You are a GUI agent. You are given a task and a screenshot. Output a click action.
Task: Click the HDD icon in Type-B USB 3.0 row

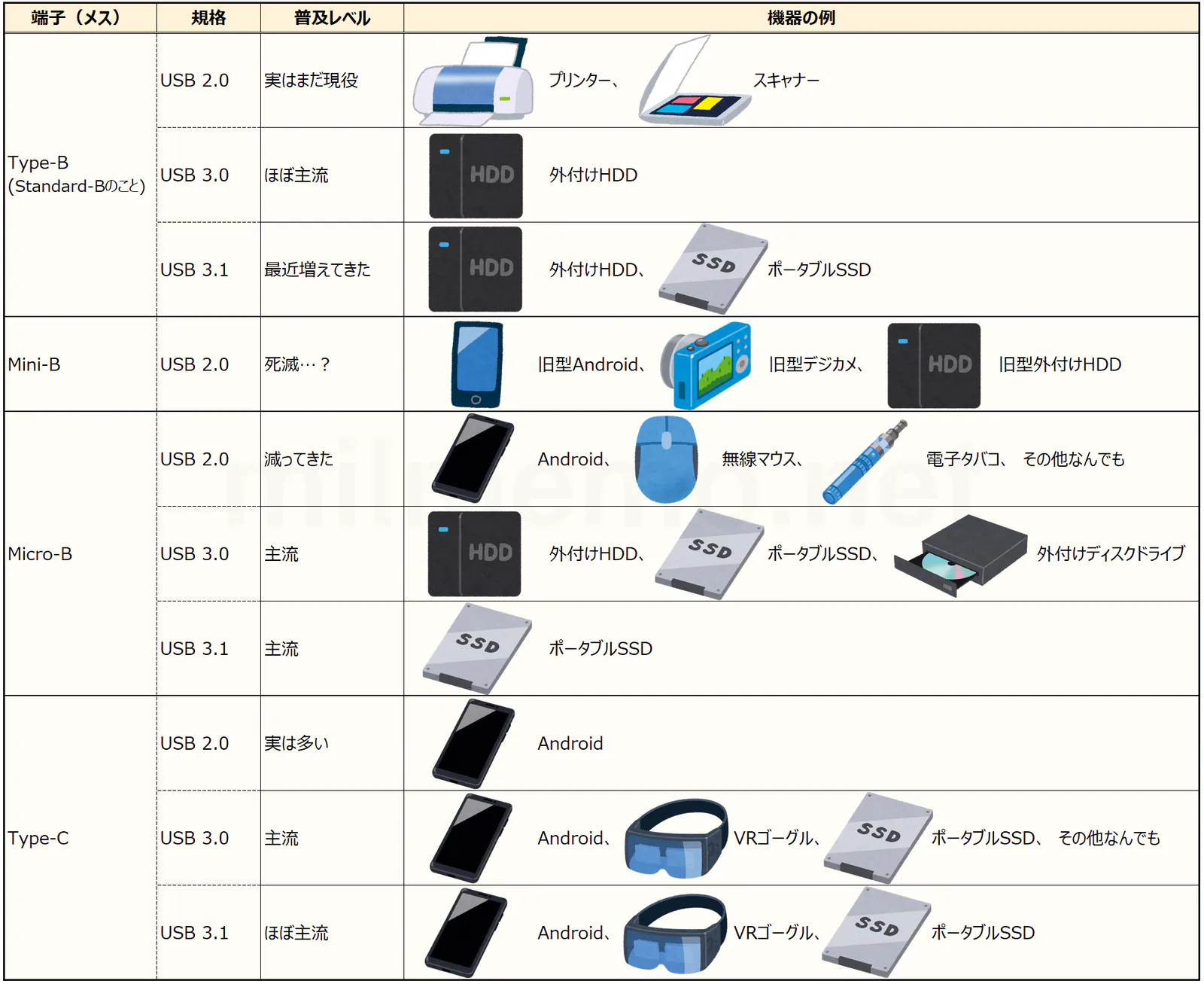pos(476,175)
